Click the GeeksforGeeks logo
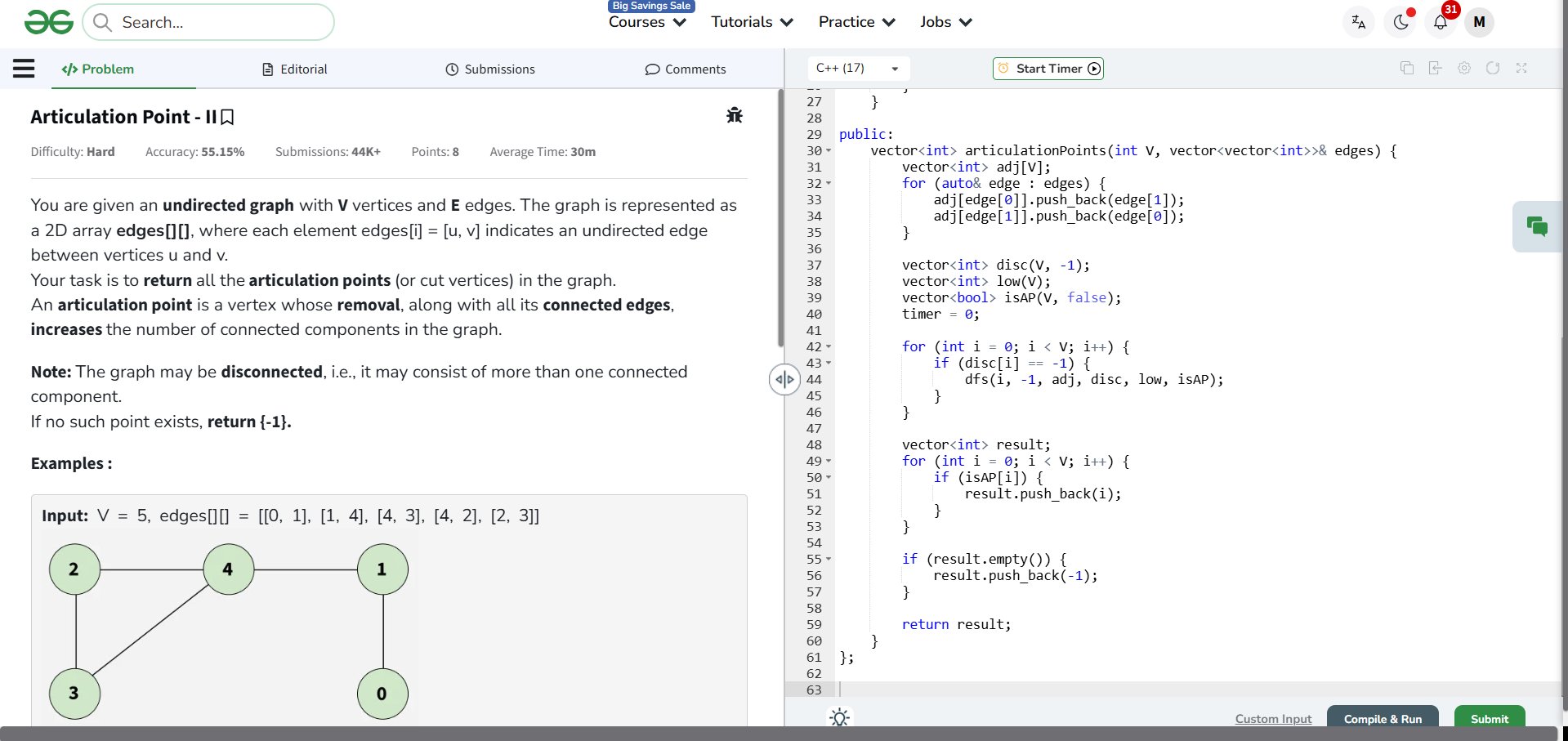The width and height of the screenshot is (1568, 741). pos(49,22)
